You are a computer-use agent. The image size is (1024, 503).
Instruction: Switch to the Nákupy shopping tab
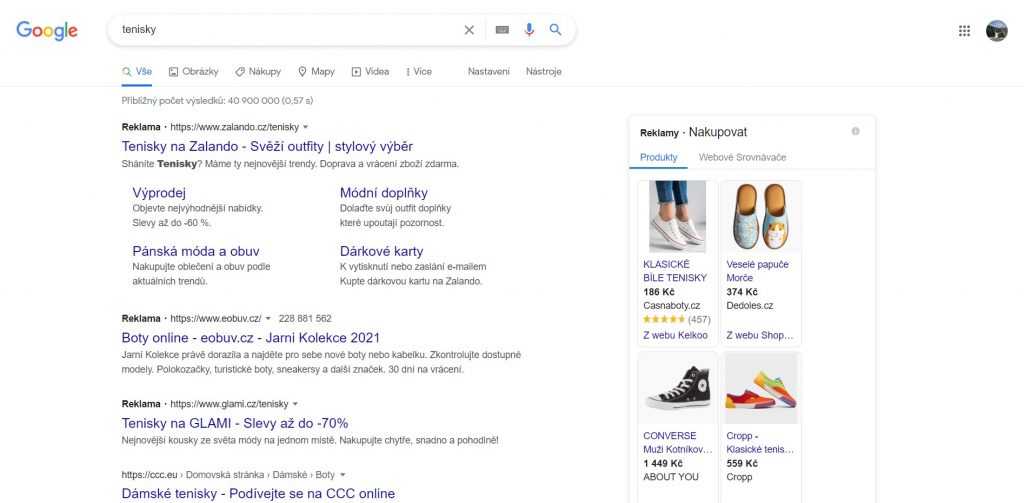point(258,72)
